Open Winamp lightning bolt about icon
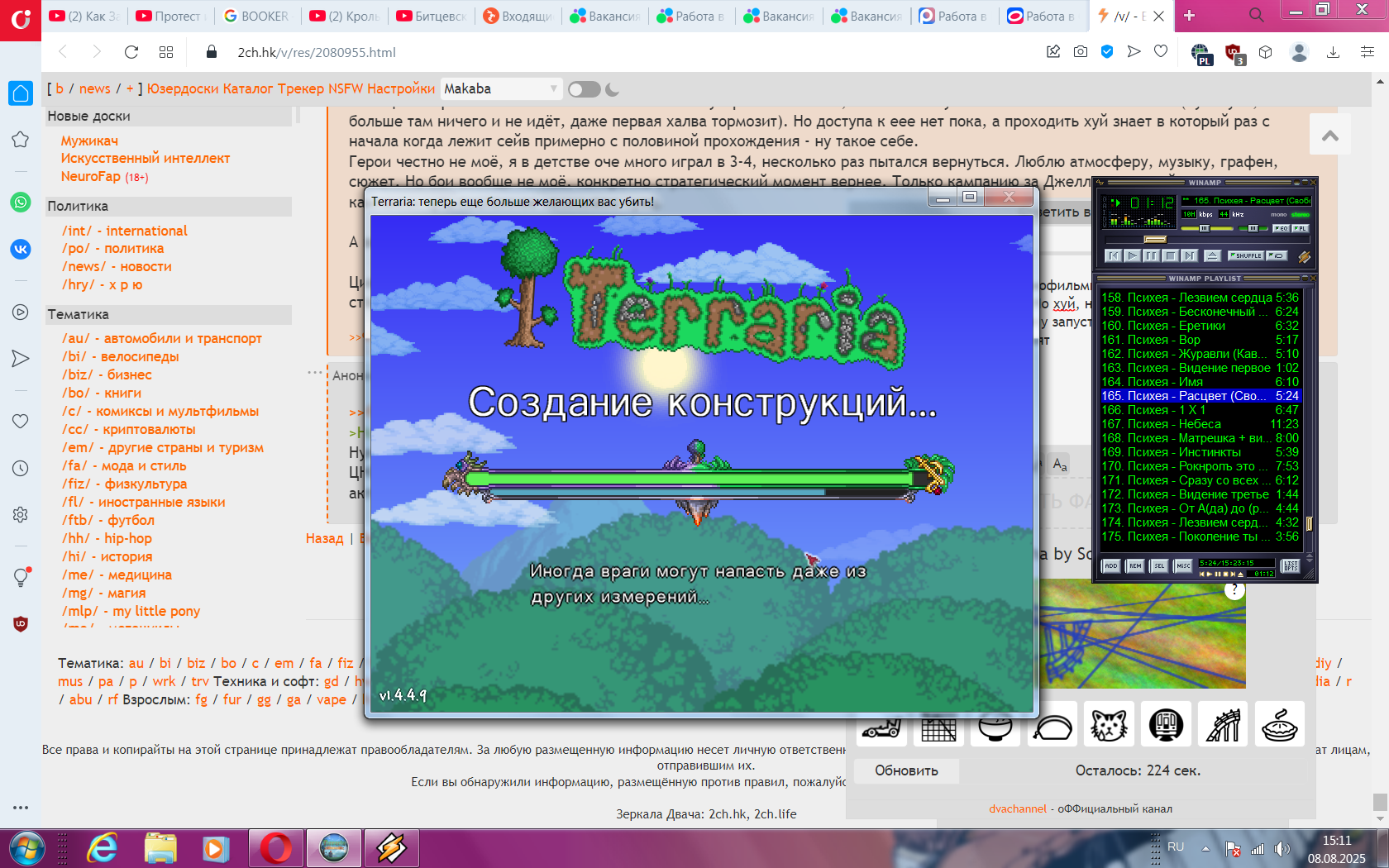Screen dimensions: 1389x868 pyautogui.click(x=1304, y=257)
